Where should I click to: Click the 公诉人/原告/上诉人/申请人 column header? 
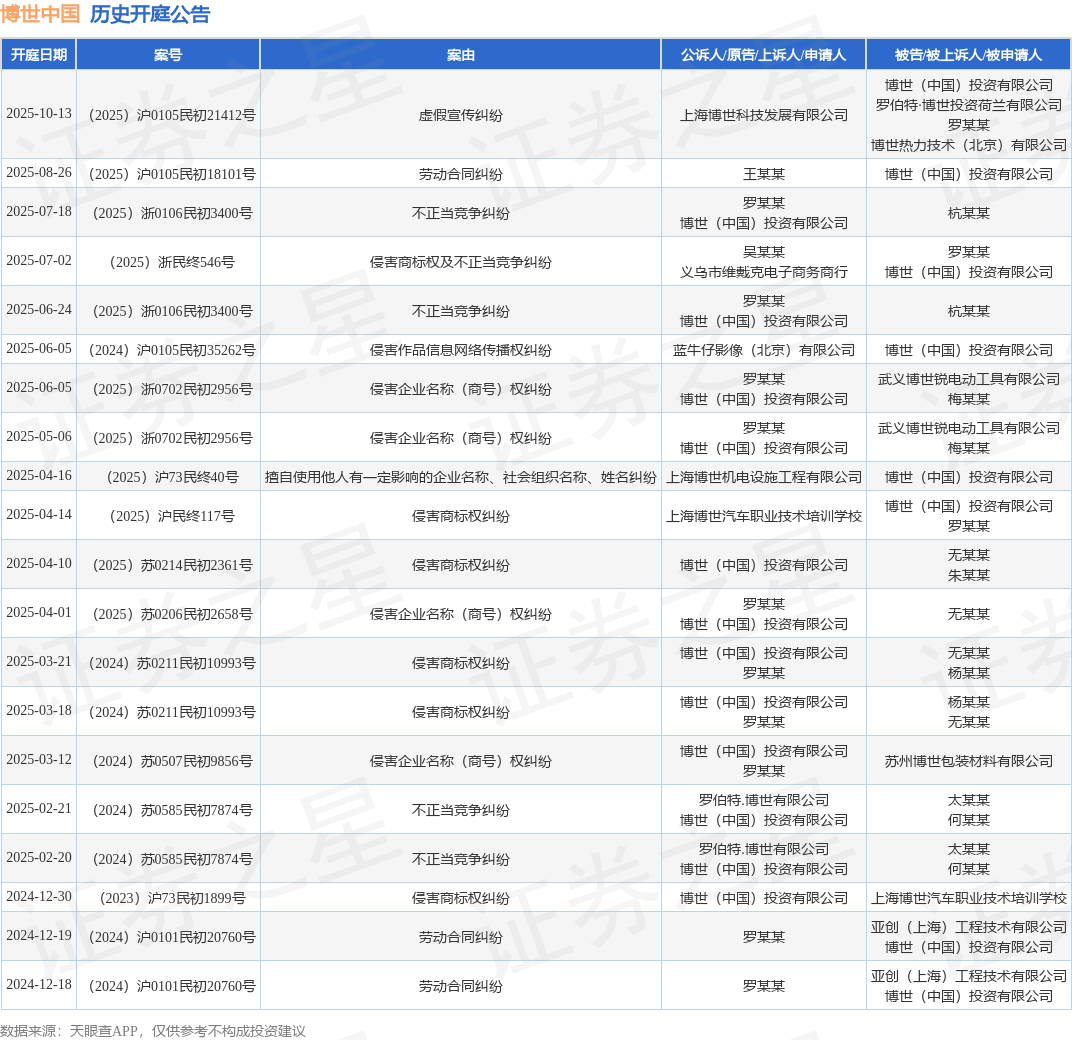pos(764,55)
